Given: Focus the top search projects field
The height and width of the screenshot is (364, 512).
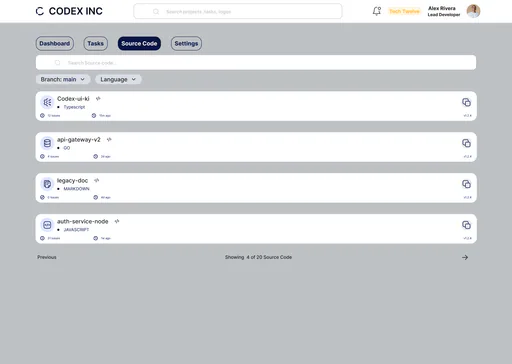Looking at the screenshot, I should (x=238, y=11).
